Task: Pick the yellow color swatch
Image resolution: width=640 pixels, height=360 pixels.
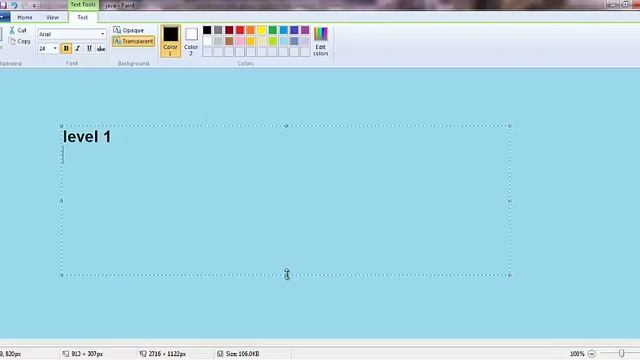Action: (262, 30)
